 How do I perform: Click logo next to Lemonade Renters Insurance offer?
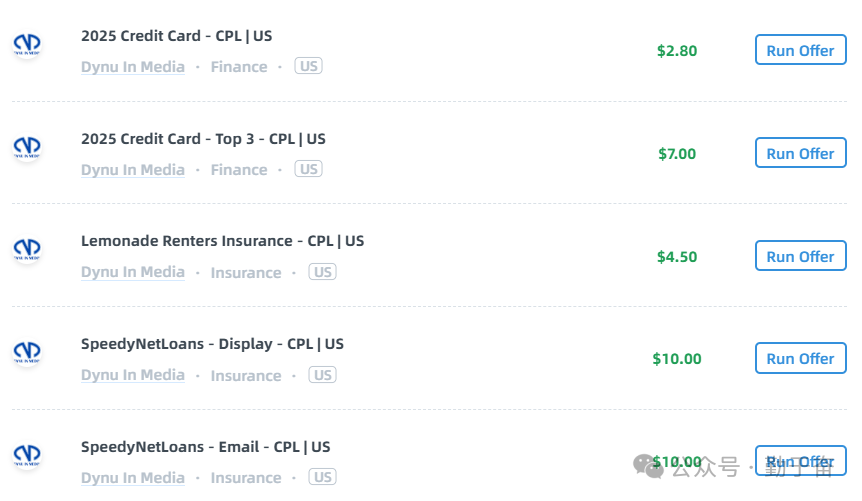tap(26, 249)
